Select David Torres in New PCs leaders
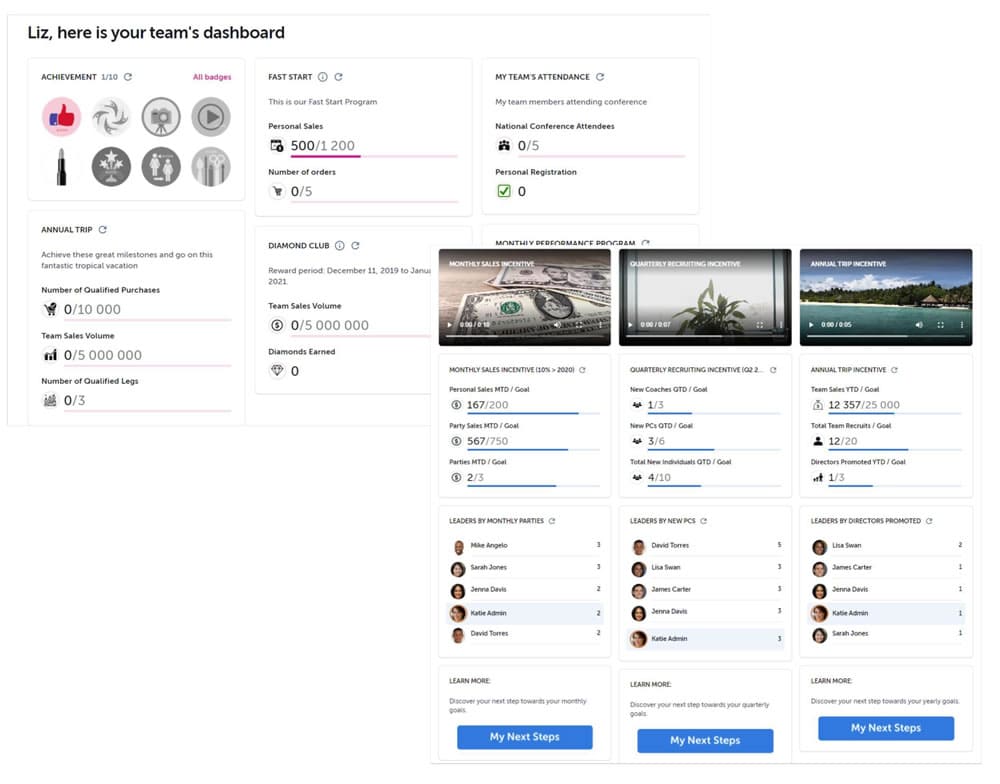The image size is (1000, 784). [x=707, y=546]
